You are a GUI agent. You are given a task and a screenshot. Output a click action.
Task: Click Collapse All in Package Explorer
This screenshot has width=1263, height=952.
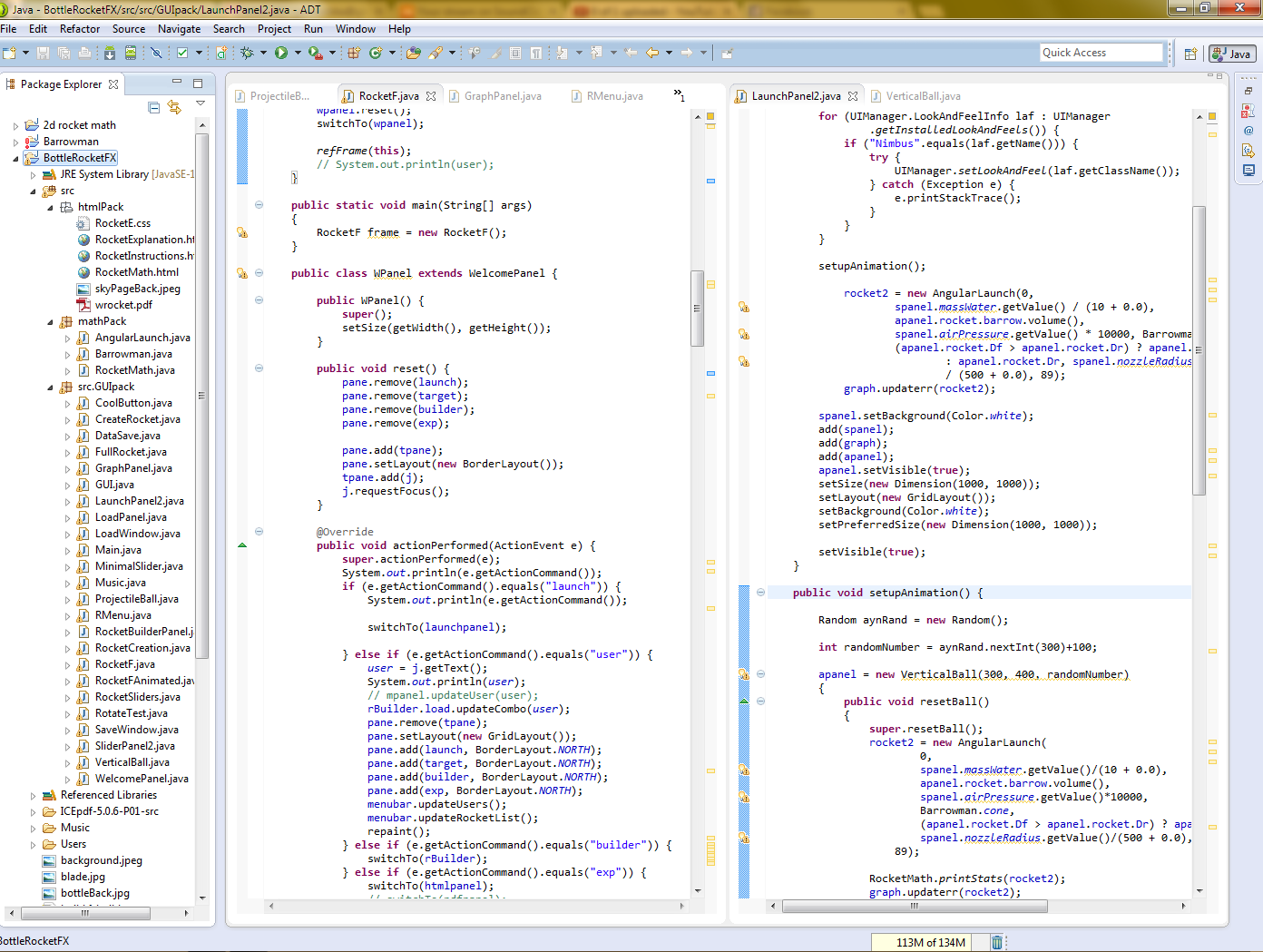coord(154,107)
